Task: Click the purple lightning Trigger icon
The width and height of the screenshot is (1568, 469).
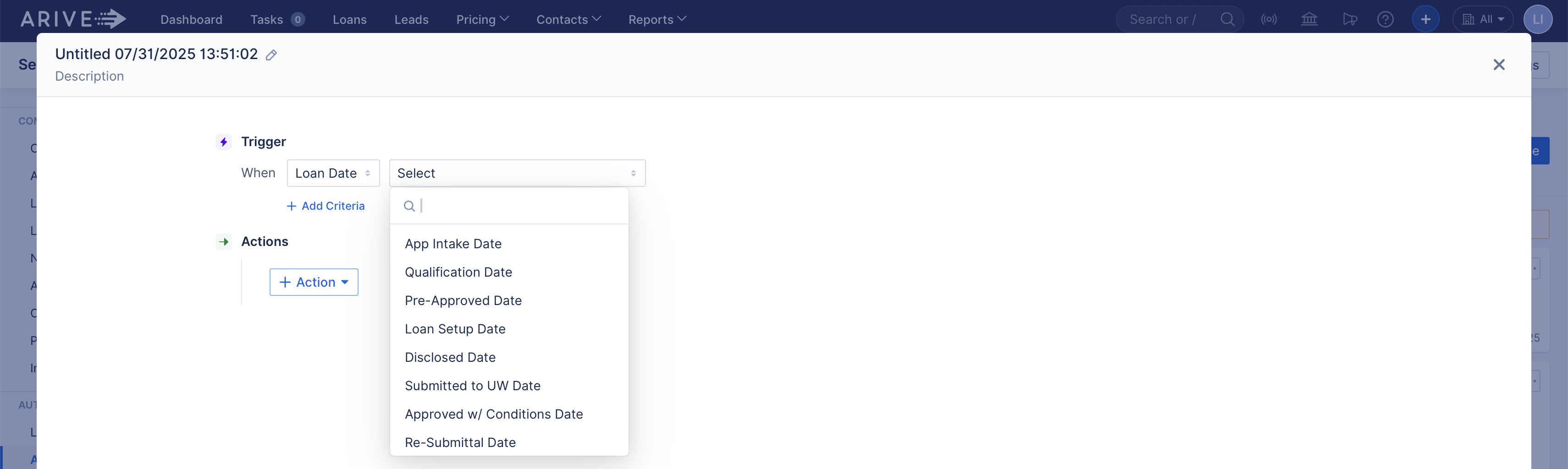Action: 223,142
